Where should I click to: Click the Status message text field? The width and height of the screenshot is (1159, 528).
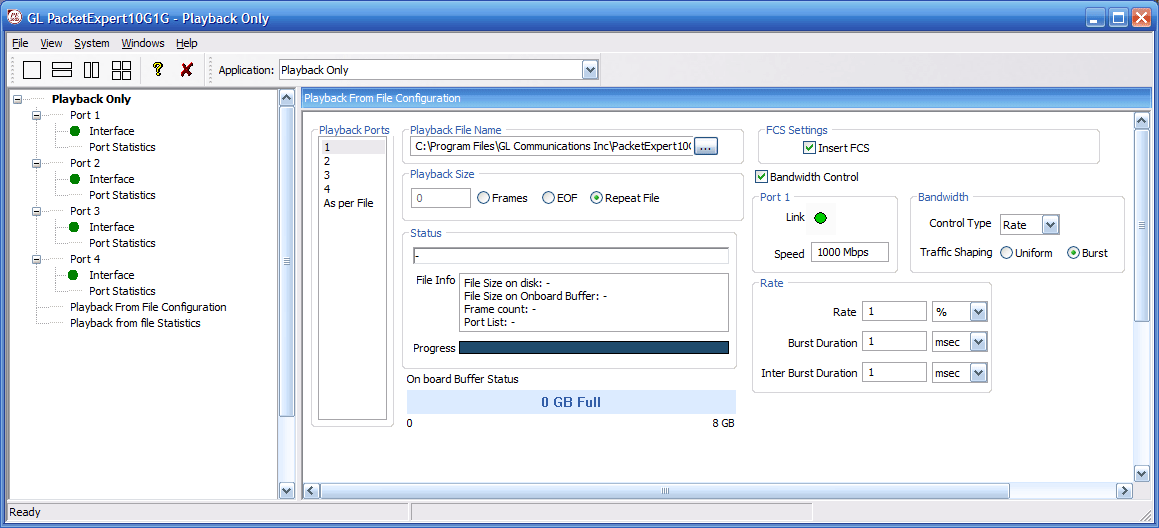[x=571, y=256]
